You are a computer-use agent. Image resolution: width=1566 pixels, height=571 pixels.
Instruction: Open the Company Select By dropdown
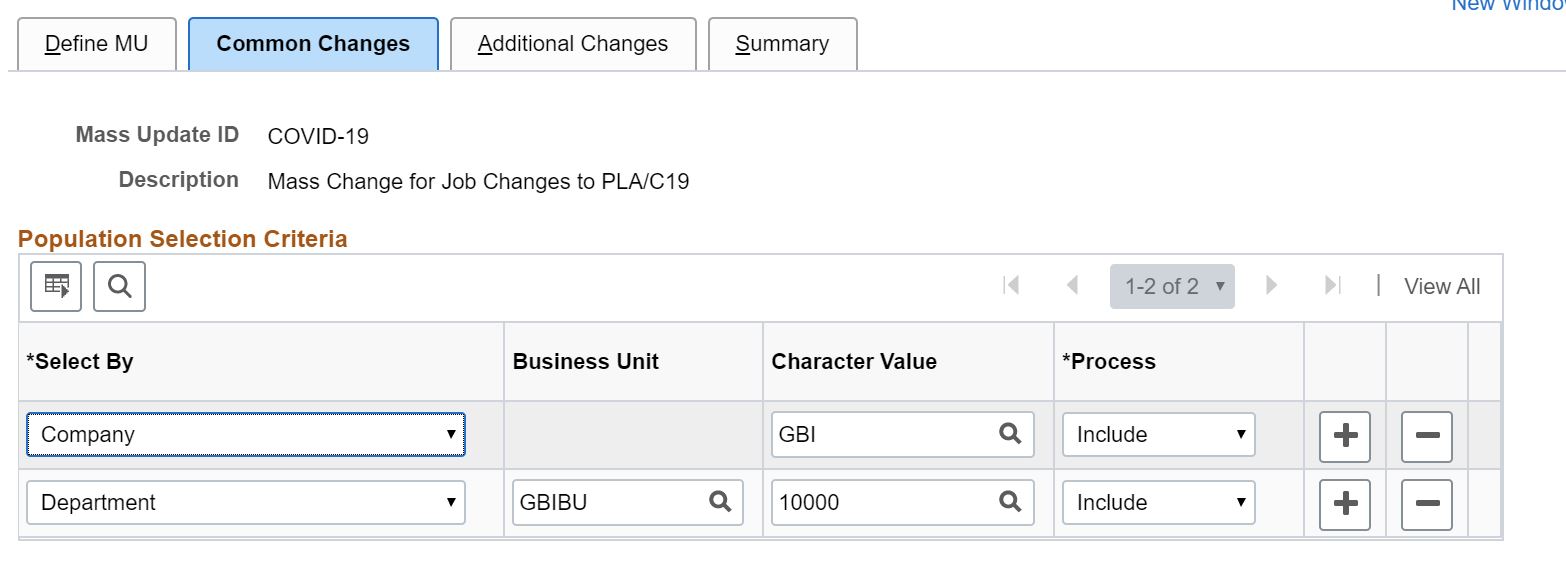tap(245, 435)
